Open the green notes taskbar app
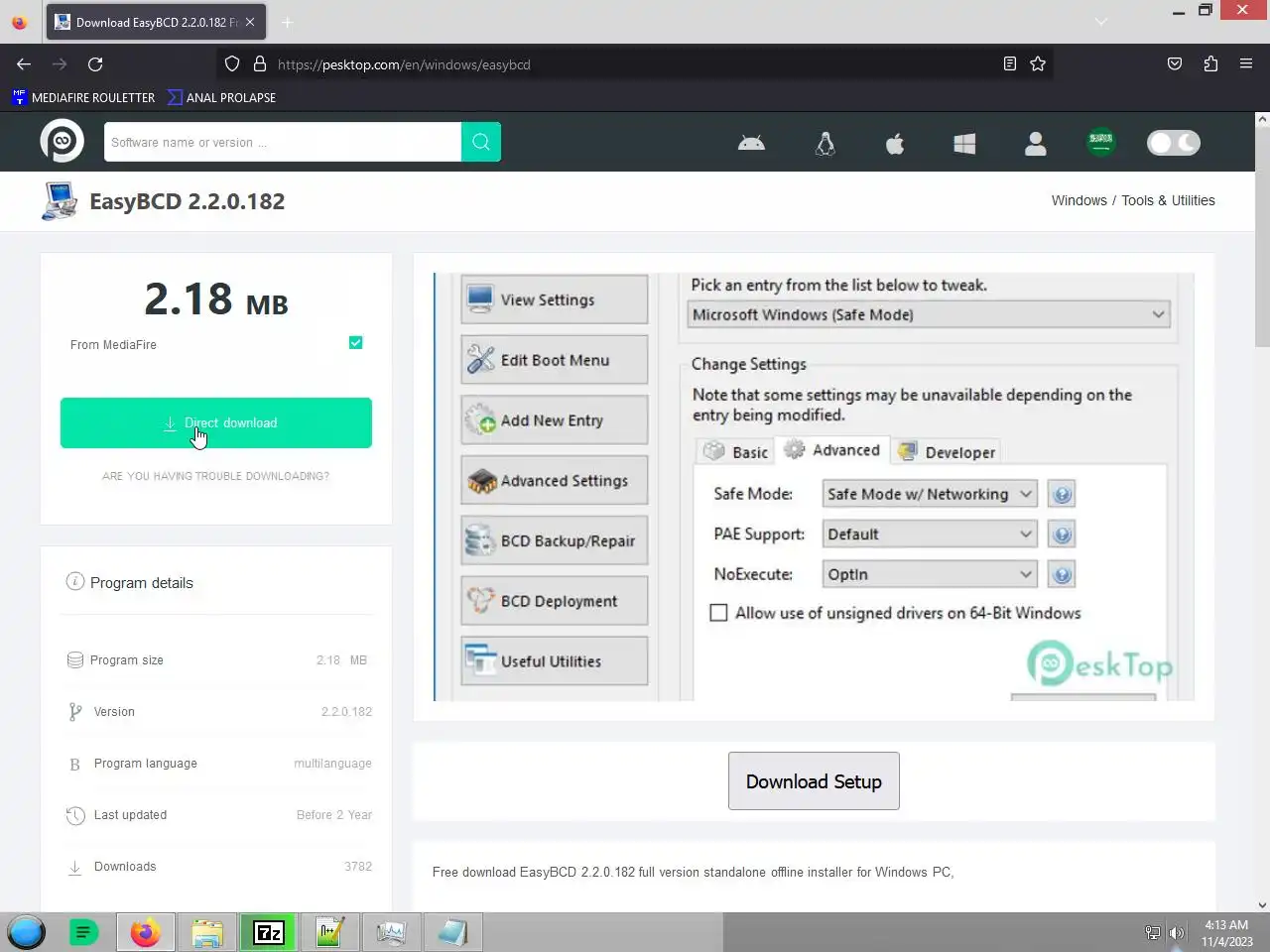This screenshot has height=952, width=1270. point(84,932)
